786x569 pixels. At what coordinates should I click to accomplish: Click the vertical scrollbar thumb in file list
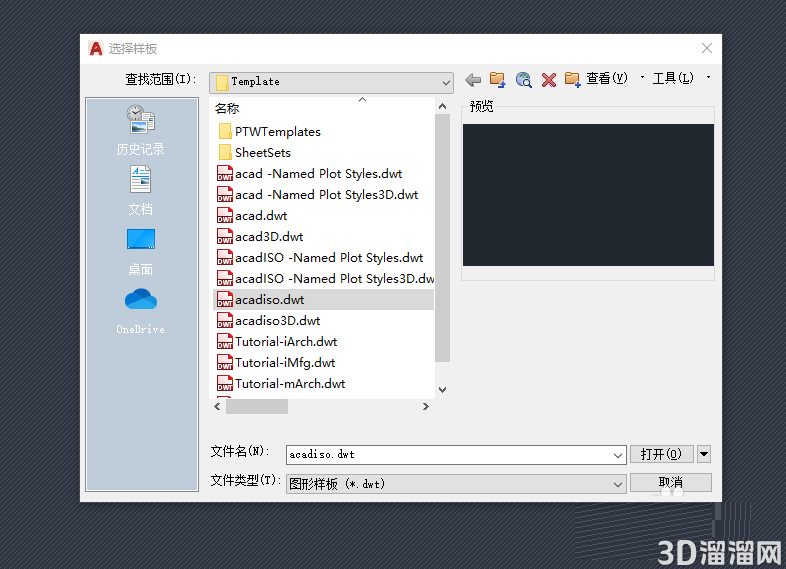tap(442, 238)
